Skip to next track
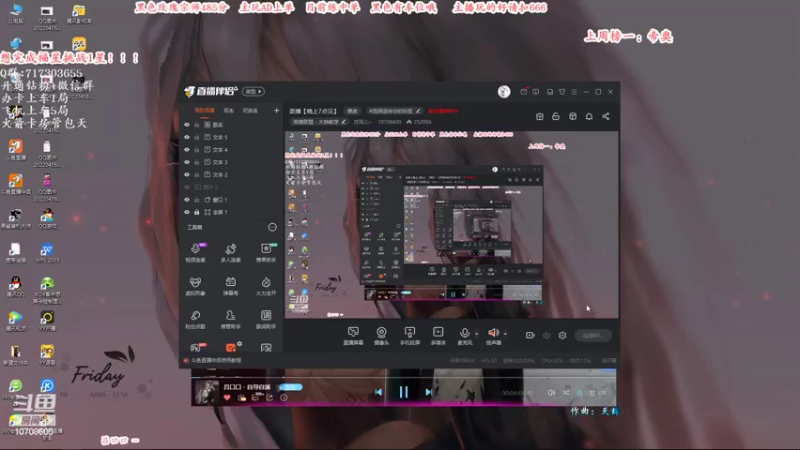Screen dimensions: 800x450 pos(429,392)
